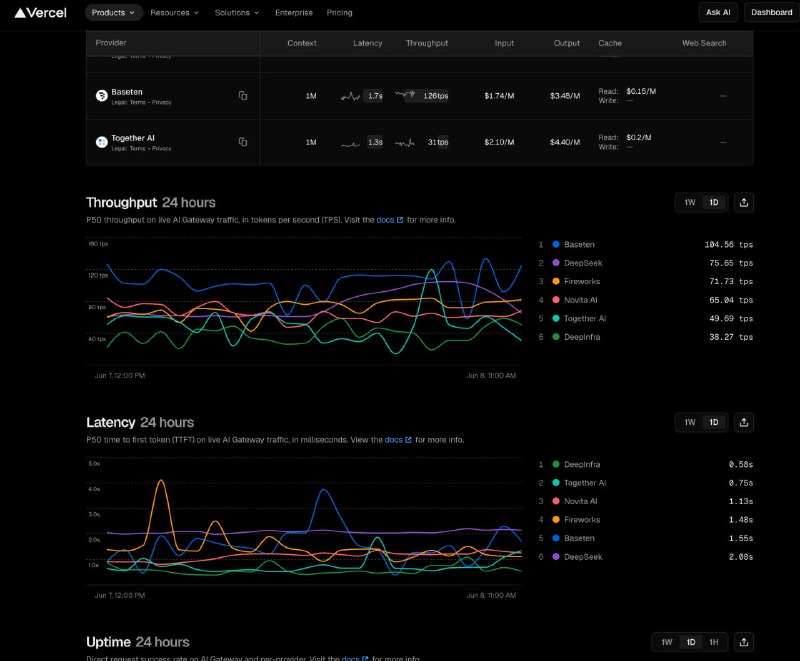The width and height of the screenshot is (800, 661).
Task: Open docs link in Uptime description
Action: (355, 658)
